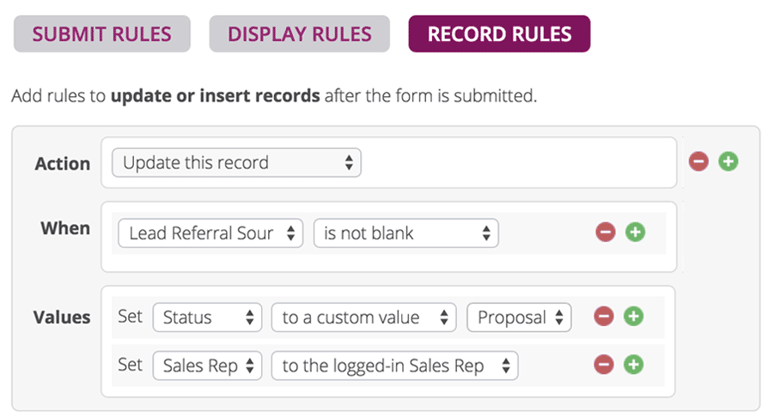Viewport: 768px width, 417px height.
Task: Expand the 'is not blank' condition dropdown
Action: (405, 233)
